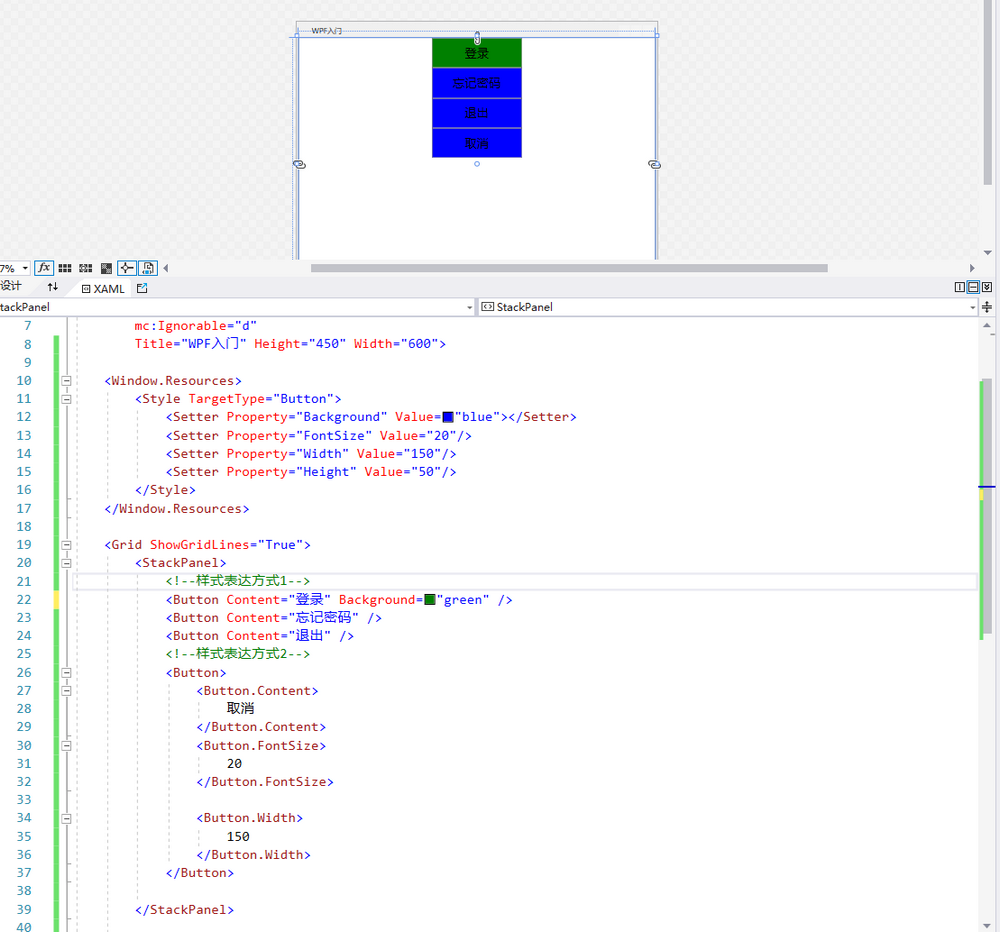
Task: Collapse the StackPanel element on line 20
Action: pyautogui.click(x=66, y=563)
